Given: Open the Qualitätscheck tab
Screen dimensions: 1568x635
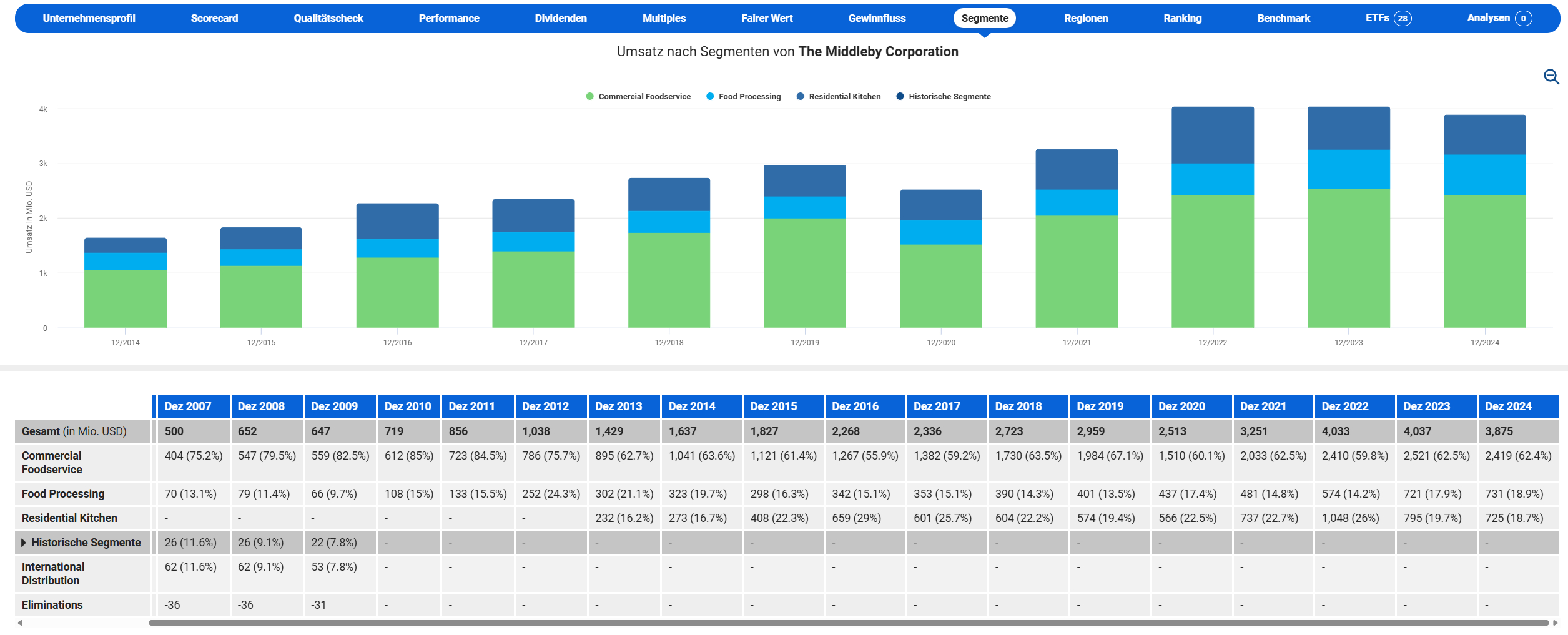Looking at the screenshot, I should tap(328, 18).
